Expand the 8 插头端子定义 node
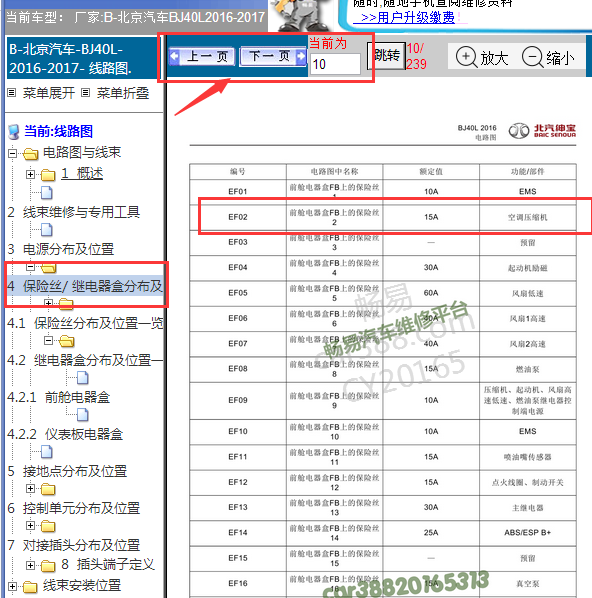 31,566
